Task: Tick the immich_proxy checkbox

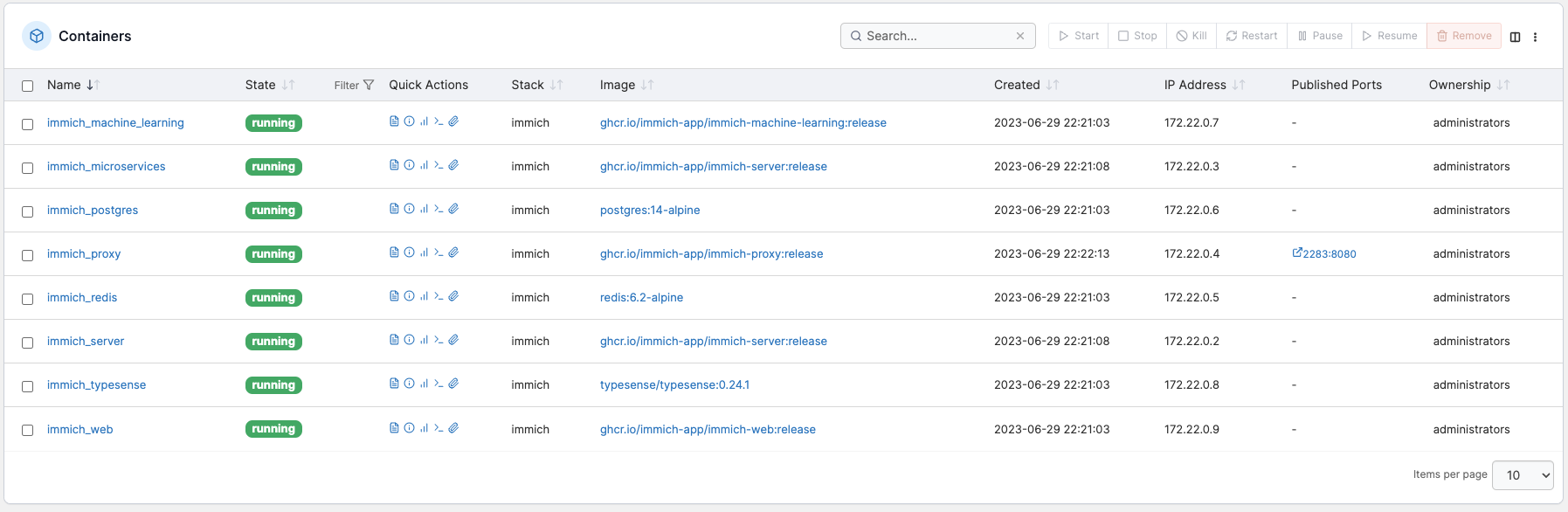Action: 27,255
